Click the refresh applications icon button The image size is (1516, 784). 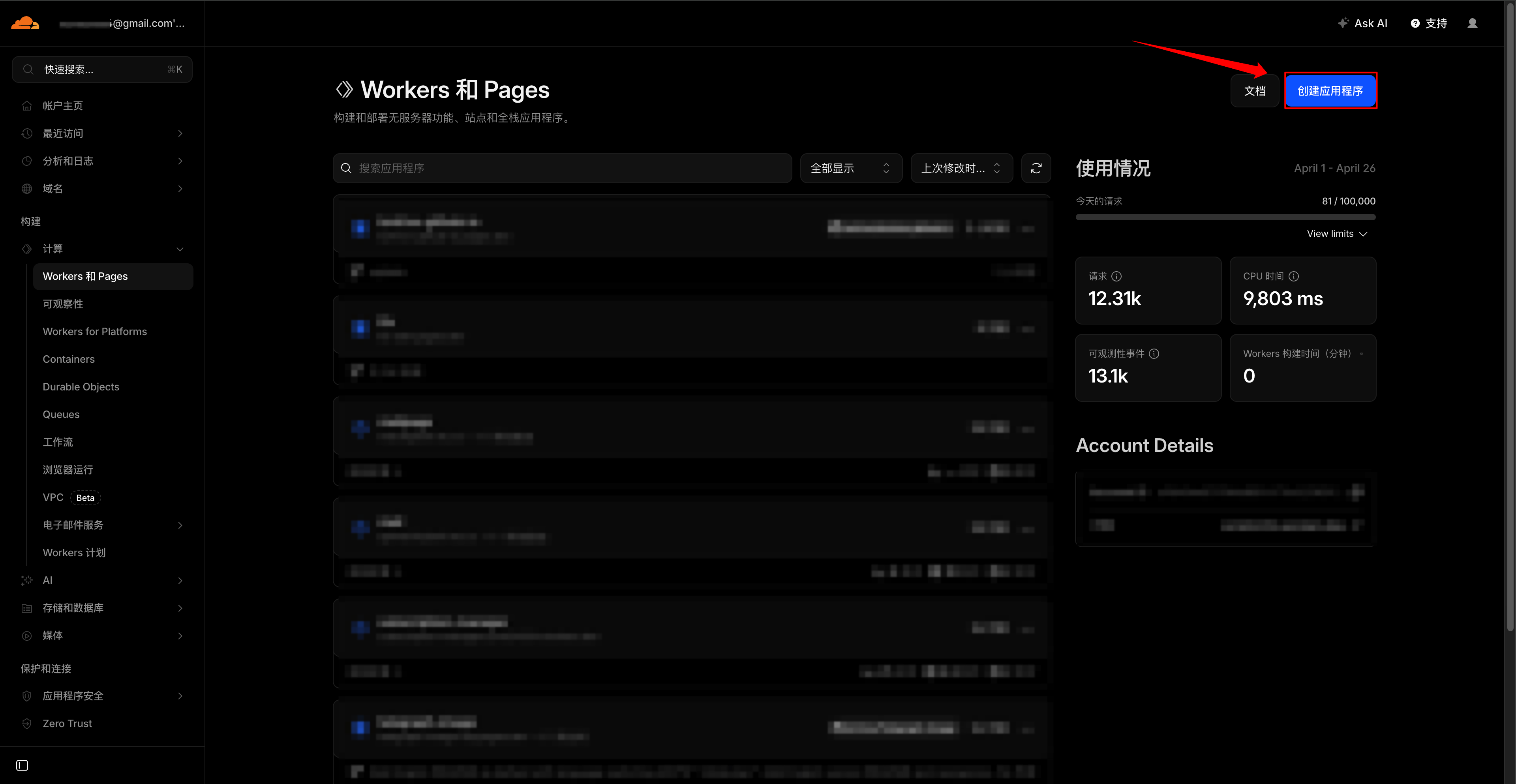pos(1036,168)
